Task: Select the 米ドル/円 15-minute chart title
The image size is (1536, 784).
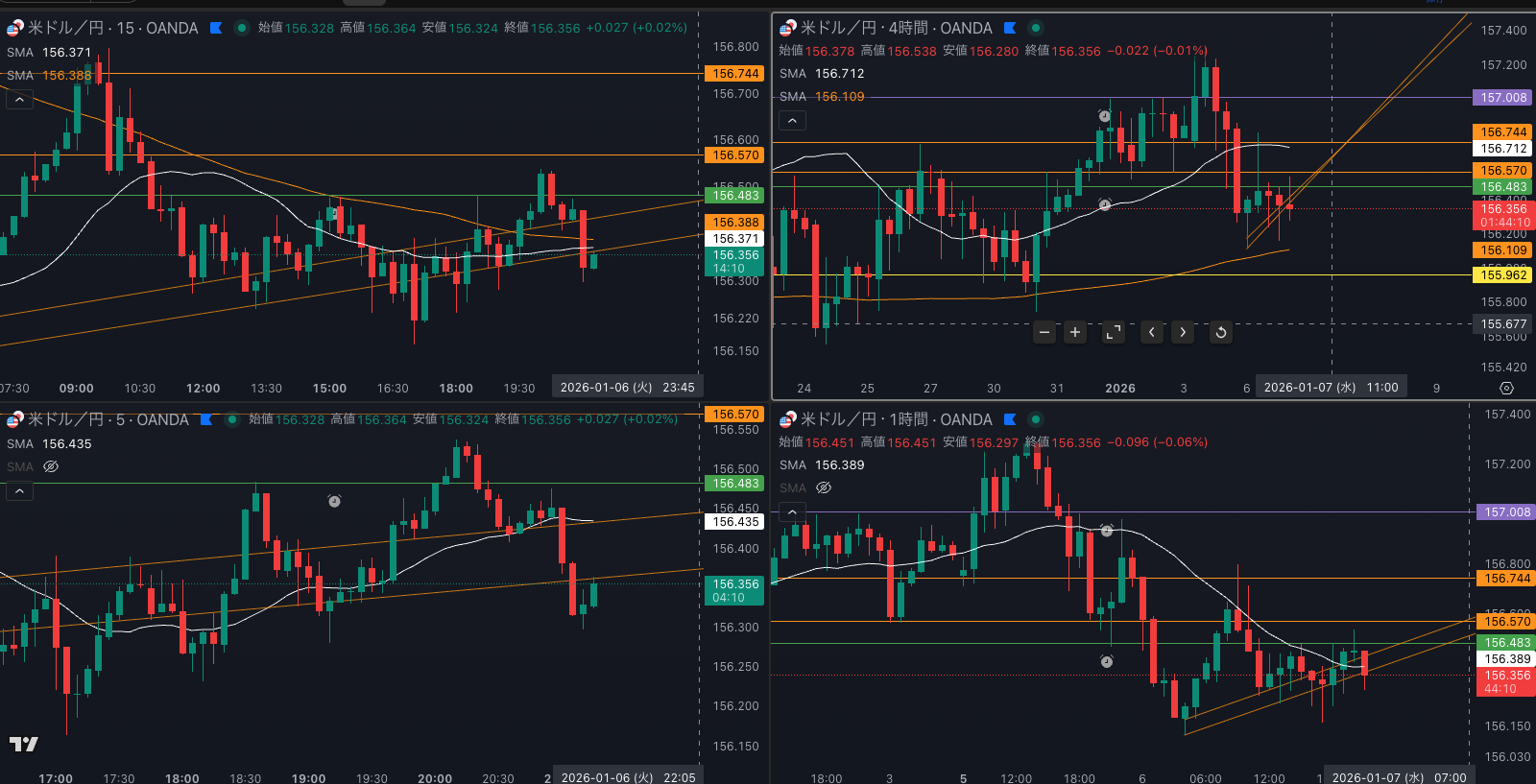Action: (x=112, y=28)
